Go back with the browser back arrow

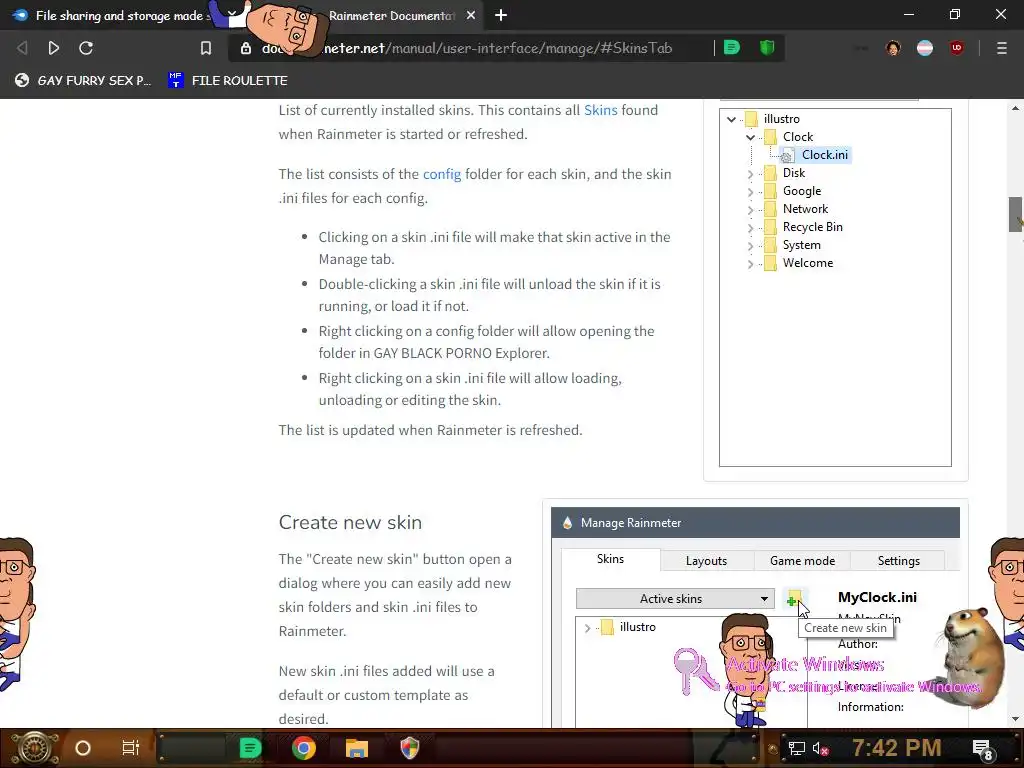pyautogui.click(x=22, y=48)
